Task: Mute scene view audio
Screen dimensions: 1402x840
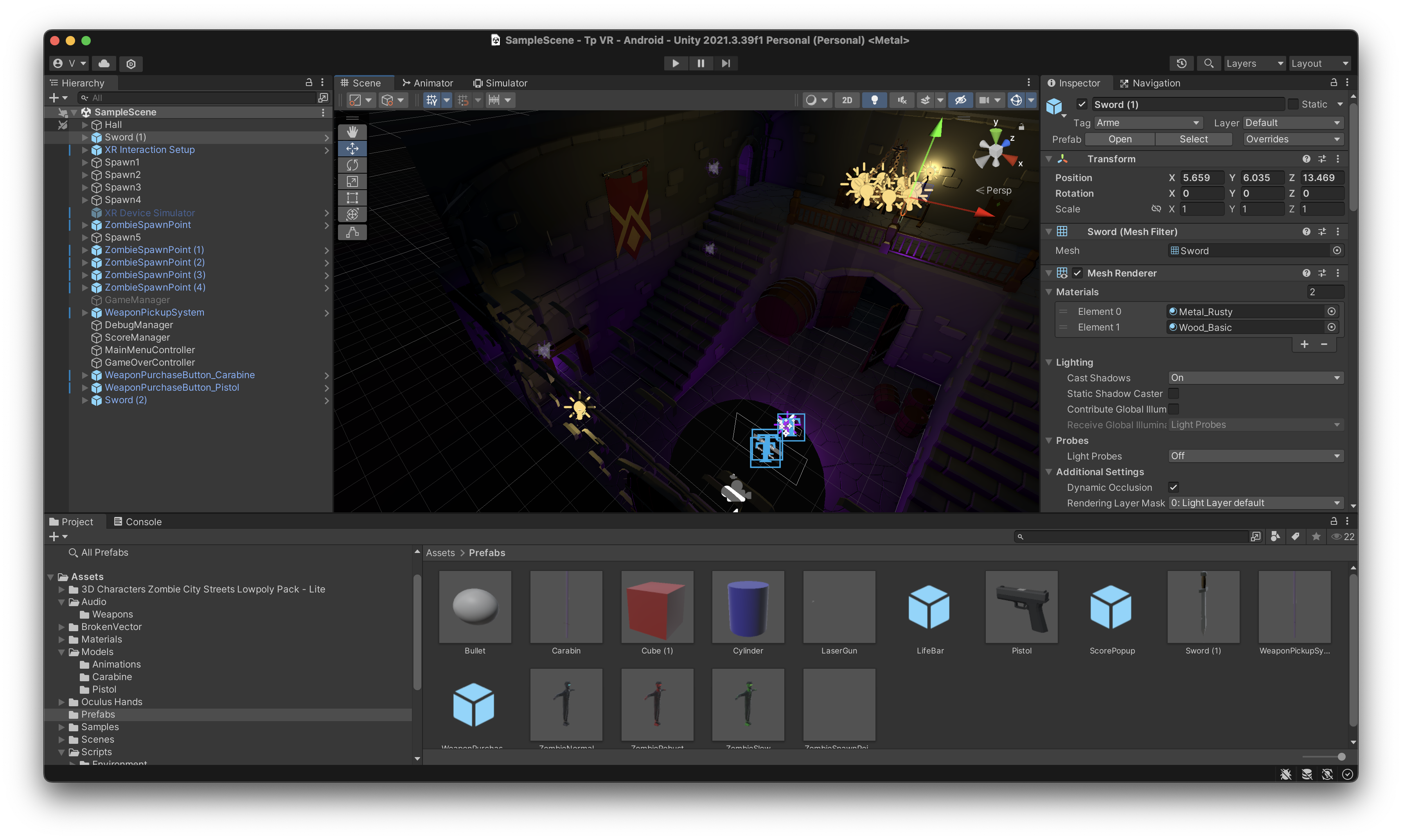Action: 901,100
